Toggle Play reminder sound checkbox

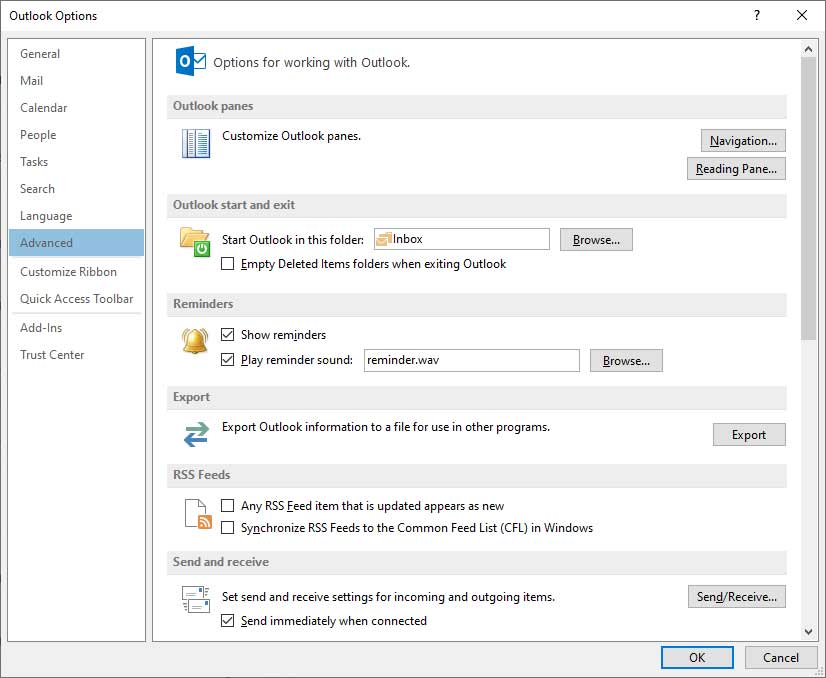coord(228,360)
